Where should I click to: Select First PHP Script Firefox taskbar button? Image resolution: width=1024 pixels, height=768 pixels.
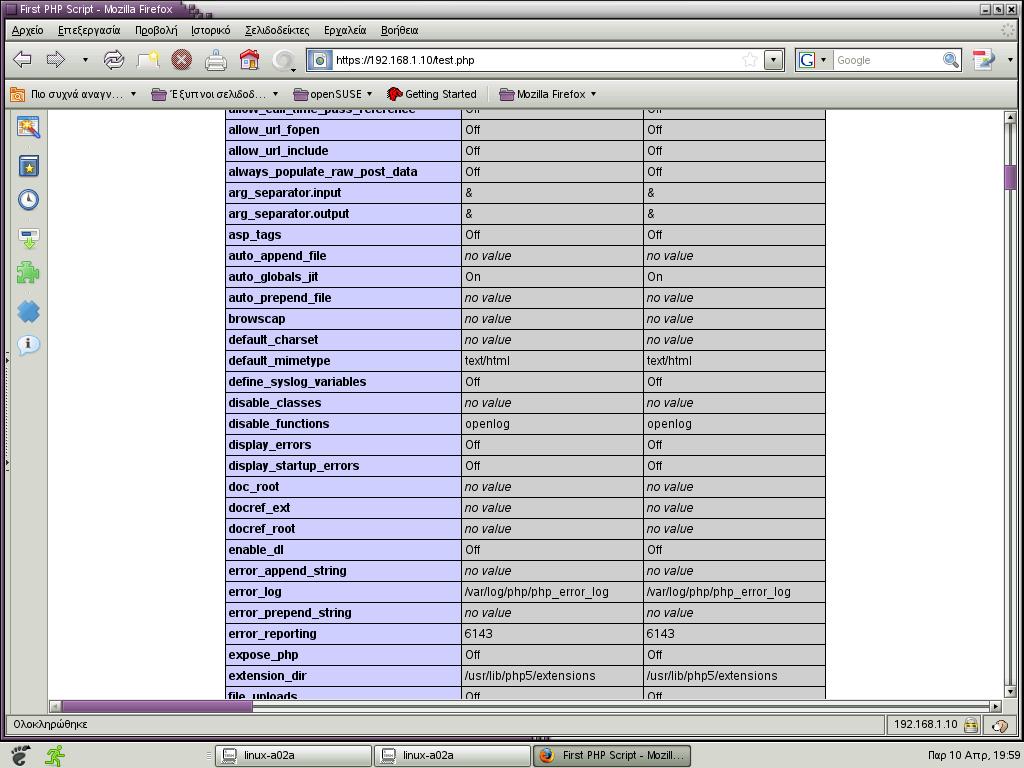click(x=612, y=756)
